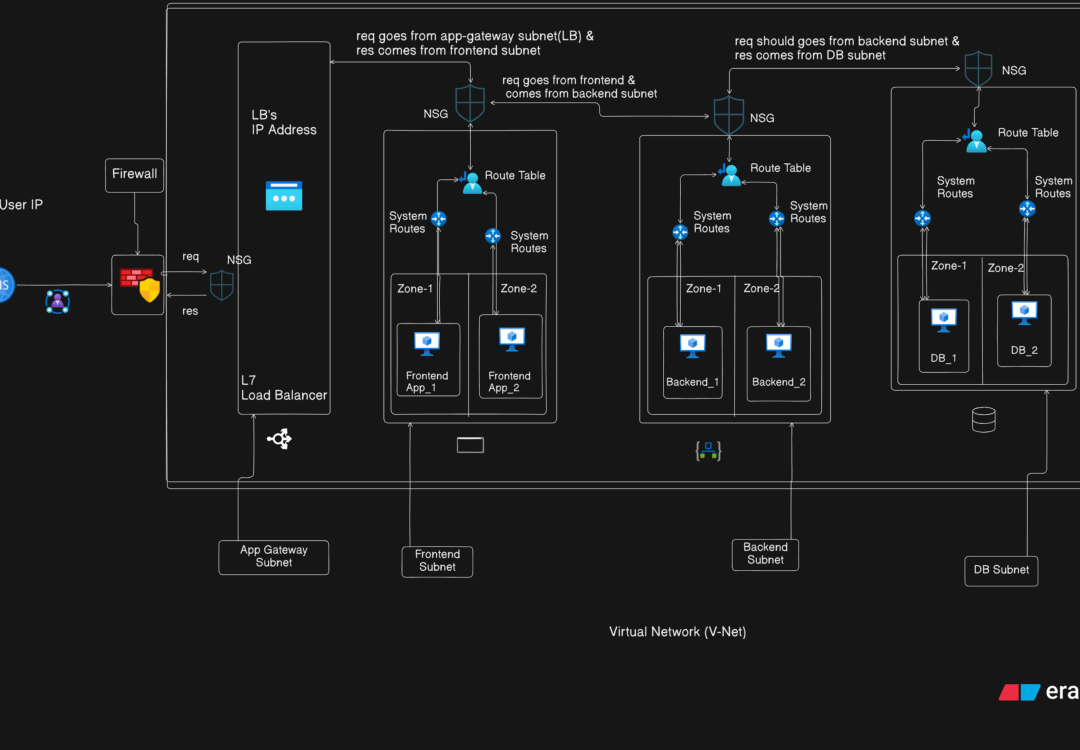Screen dimensions: 1080x750
Task: Select text 'req goes from frontend &'
Action: click(x=568, y=80)
